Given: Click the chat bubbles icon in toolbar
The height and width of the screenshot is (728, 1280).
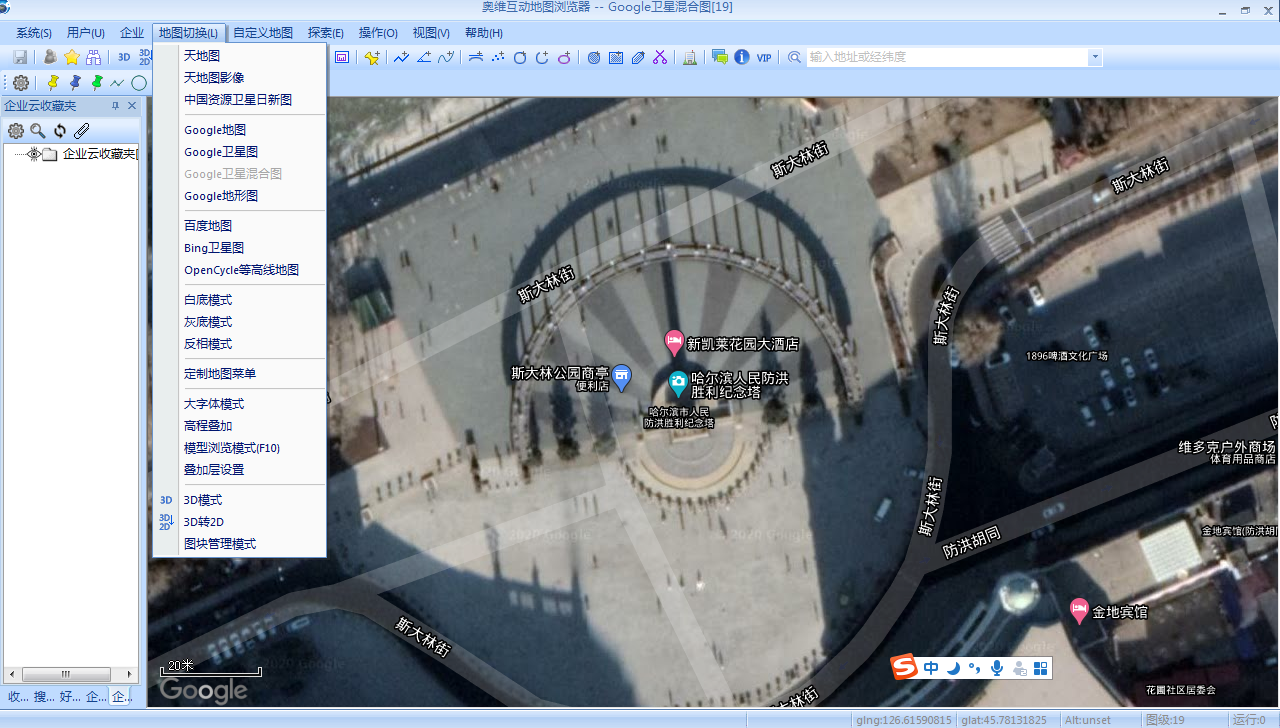Looking at the screenshot, I should pos(719,58).
